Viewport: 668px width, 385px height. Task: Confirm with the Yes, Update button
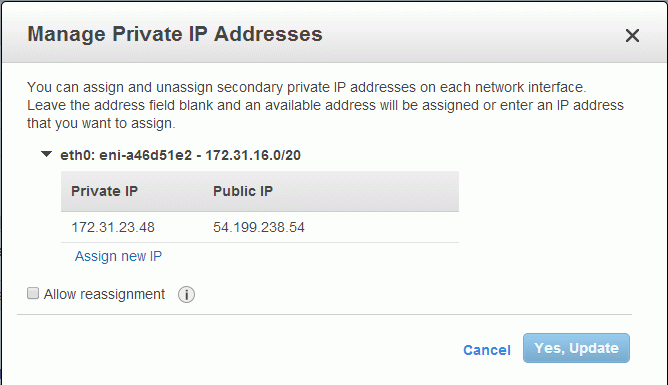click(x=576, y=348)
